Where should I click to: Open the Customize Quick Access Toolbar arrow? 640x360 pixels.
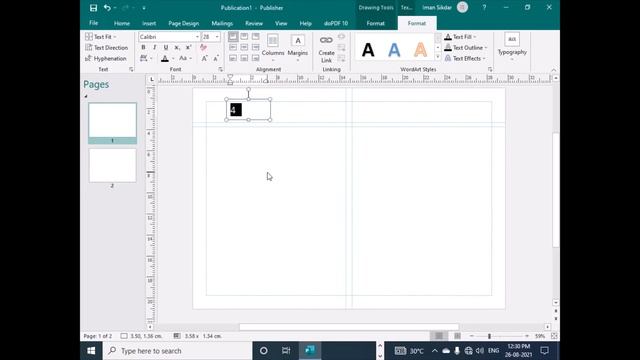click(x=144, y=8)
